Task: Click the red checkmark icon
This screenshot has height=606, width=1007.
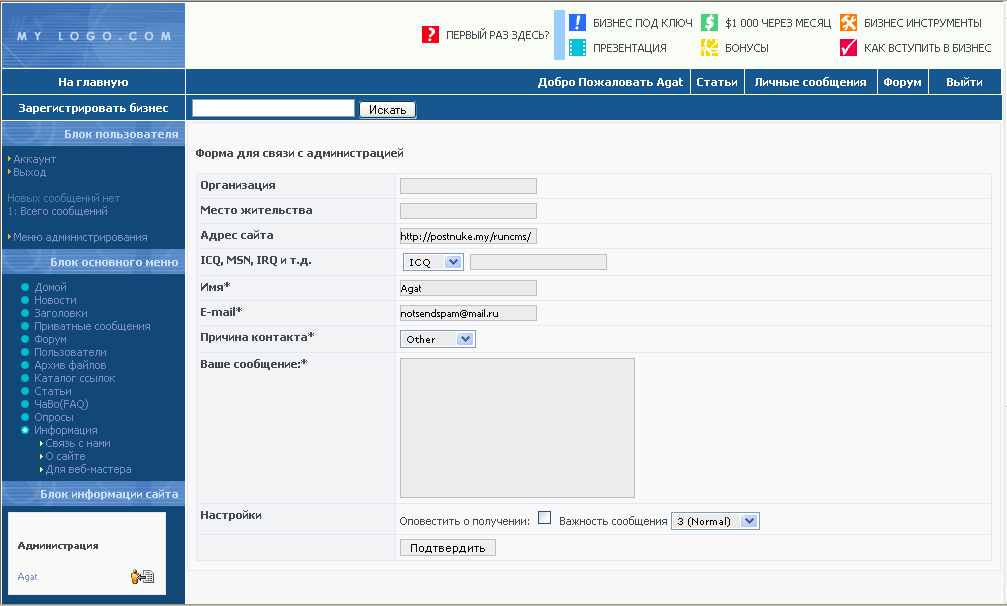Action: 848,48
